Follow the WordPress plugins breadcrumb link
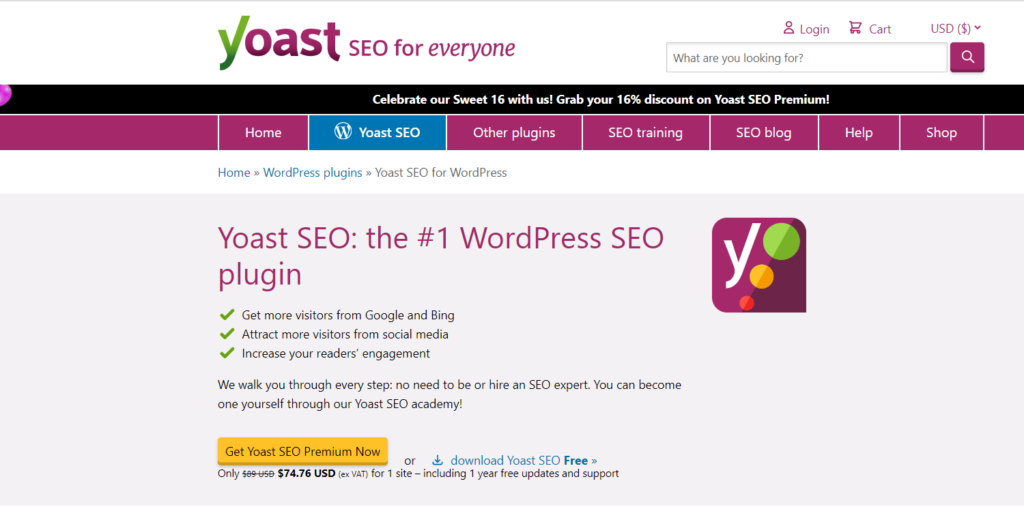 [312, 172]
